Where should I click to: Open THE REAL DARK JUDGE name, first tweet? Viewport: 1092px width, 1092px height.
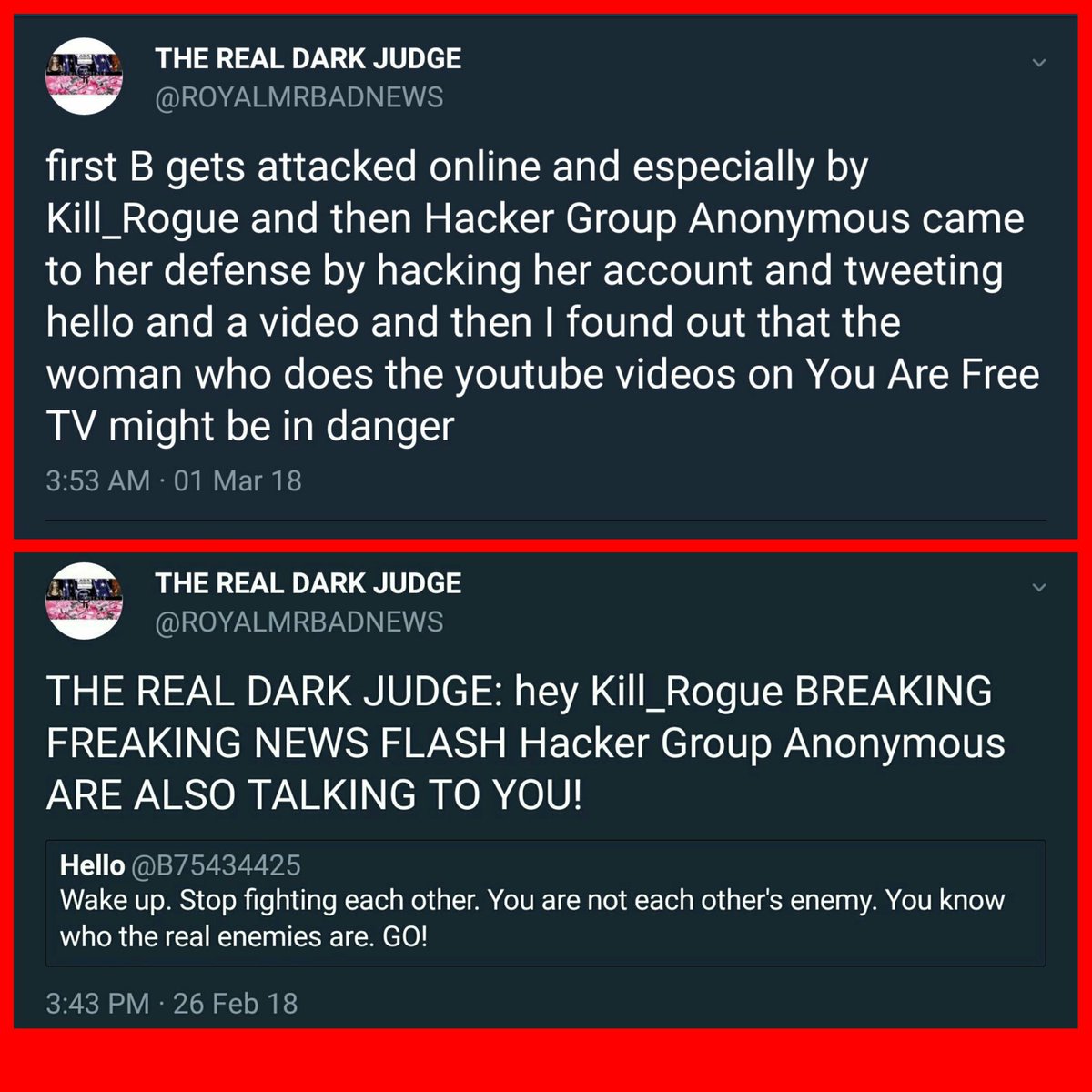(x=308, y=59)
